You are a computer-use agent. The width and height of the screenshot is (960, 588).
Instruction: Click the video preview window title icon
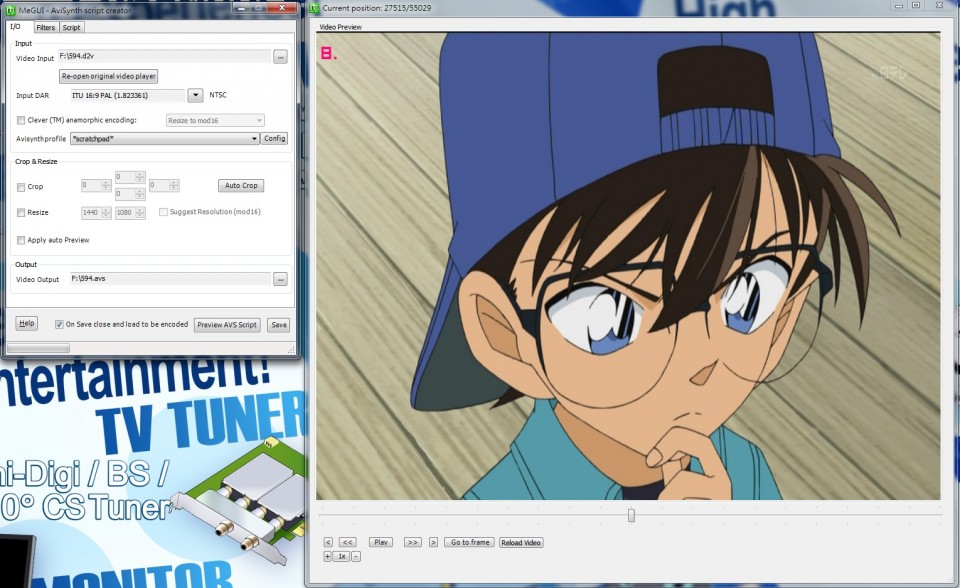tap(314, 8)
